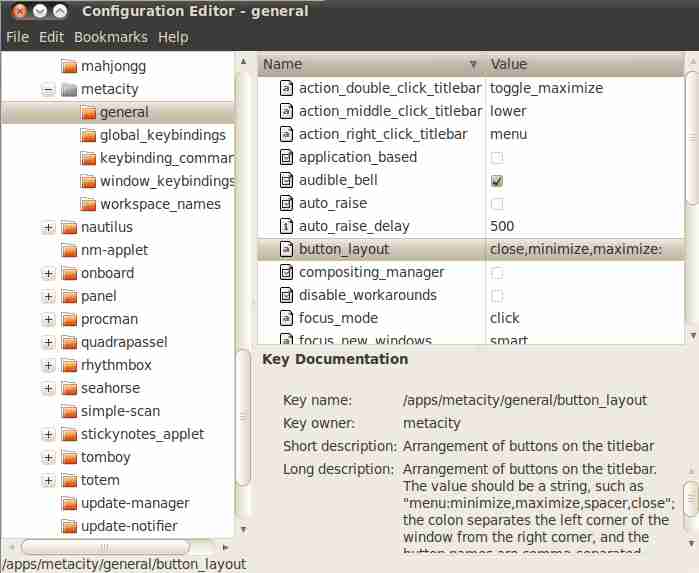The height and width of the screenshot is (573, 699).
Task: Click the down arrow of key list scrollbar
Action: tap(693, 335)
